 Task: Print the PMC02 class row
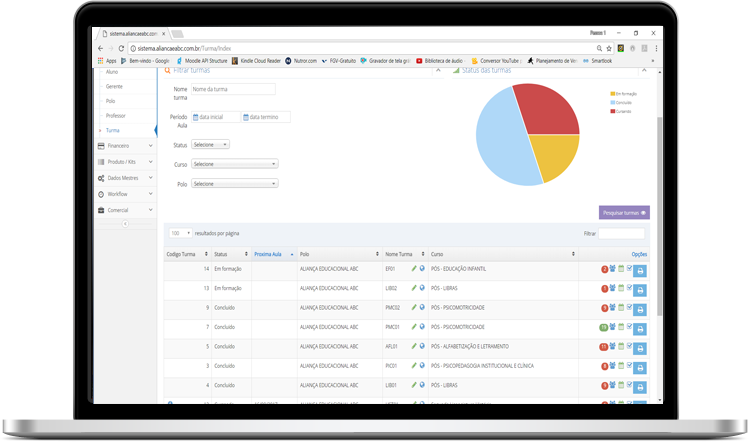[x=640, y=310]
